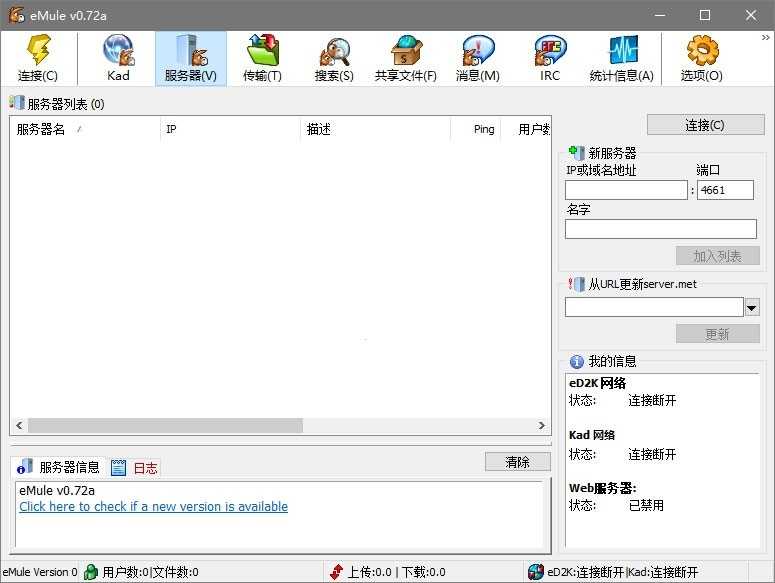The height and width of the screenshot is (583, 775).
Task: Switch to the 服务器信息 tab
Action: (58, 467)
